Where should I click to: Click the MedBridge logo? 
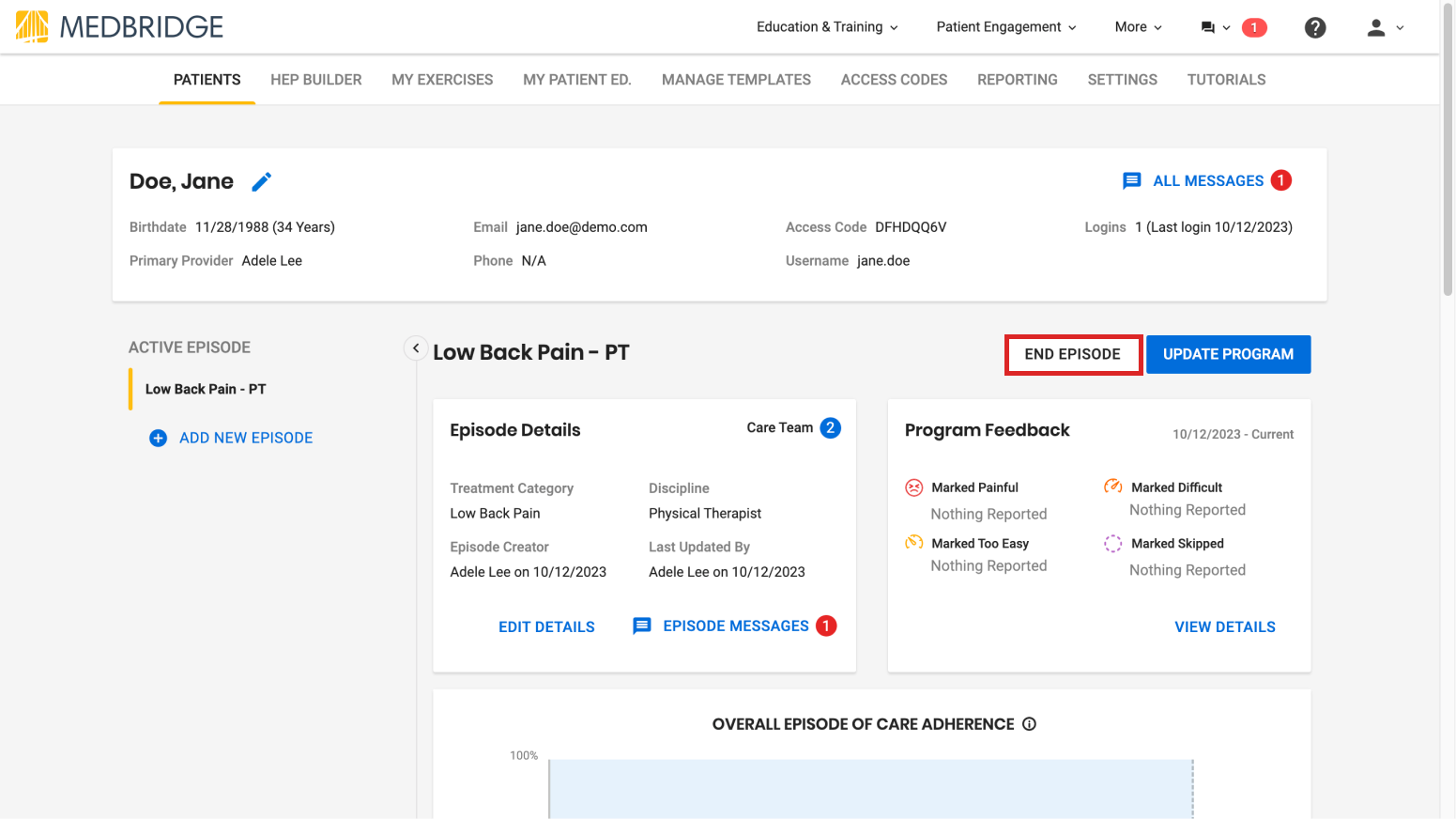[119, 26]
